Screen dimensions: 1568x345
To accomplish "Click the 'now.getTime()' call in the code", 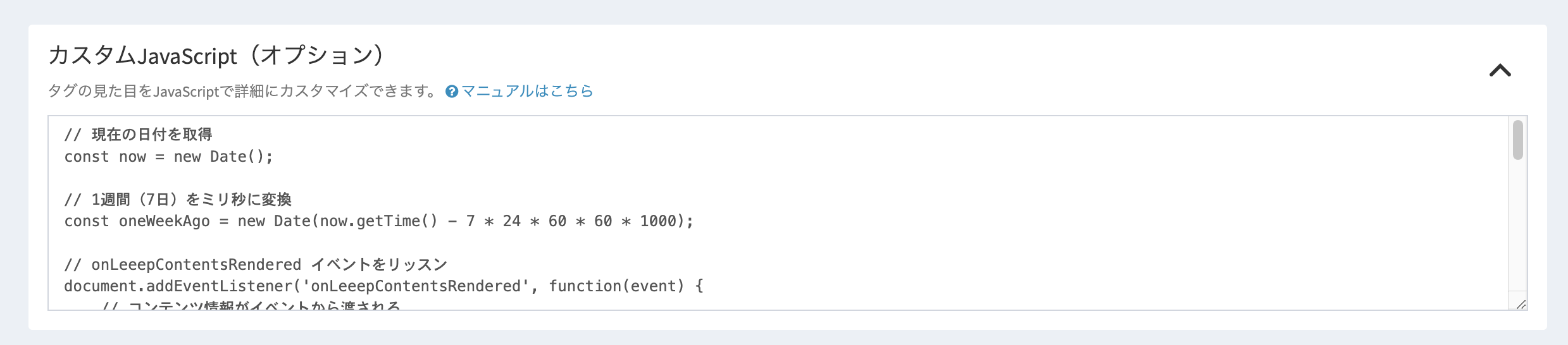I will (x=378, y=221).
